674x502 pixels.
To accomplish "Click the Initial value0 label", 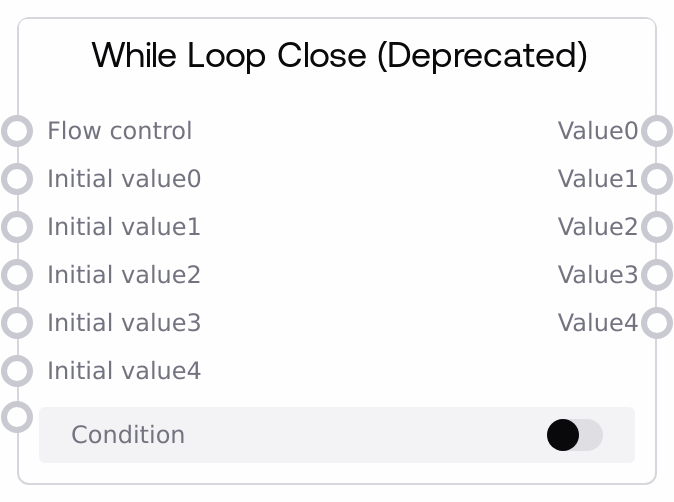I will tap(124, 179).
